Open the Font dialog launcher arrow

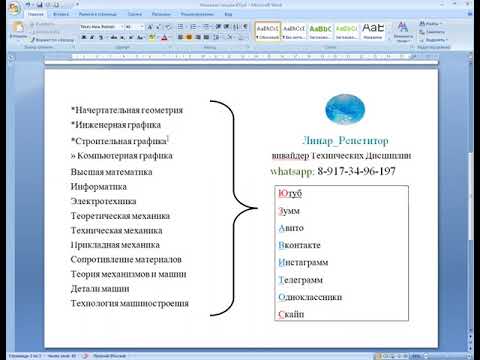pyautogui.click(x=169, y=47)
